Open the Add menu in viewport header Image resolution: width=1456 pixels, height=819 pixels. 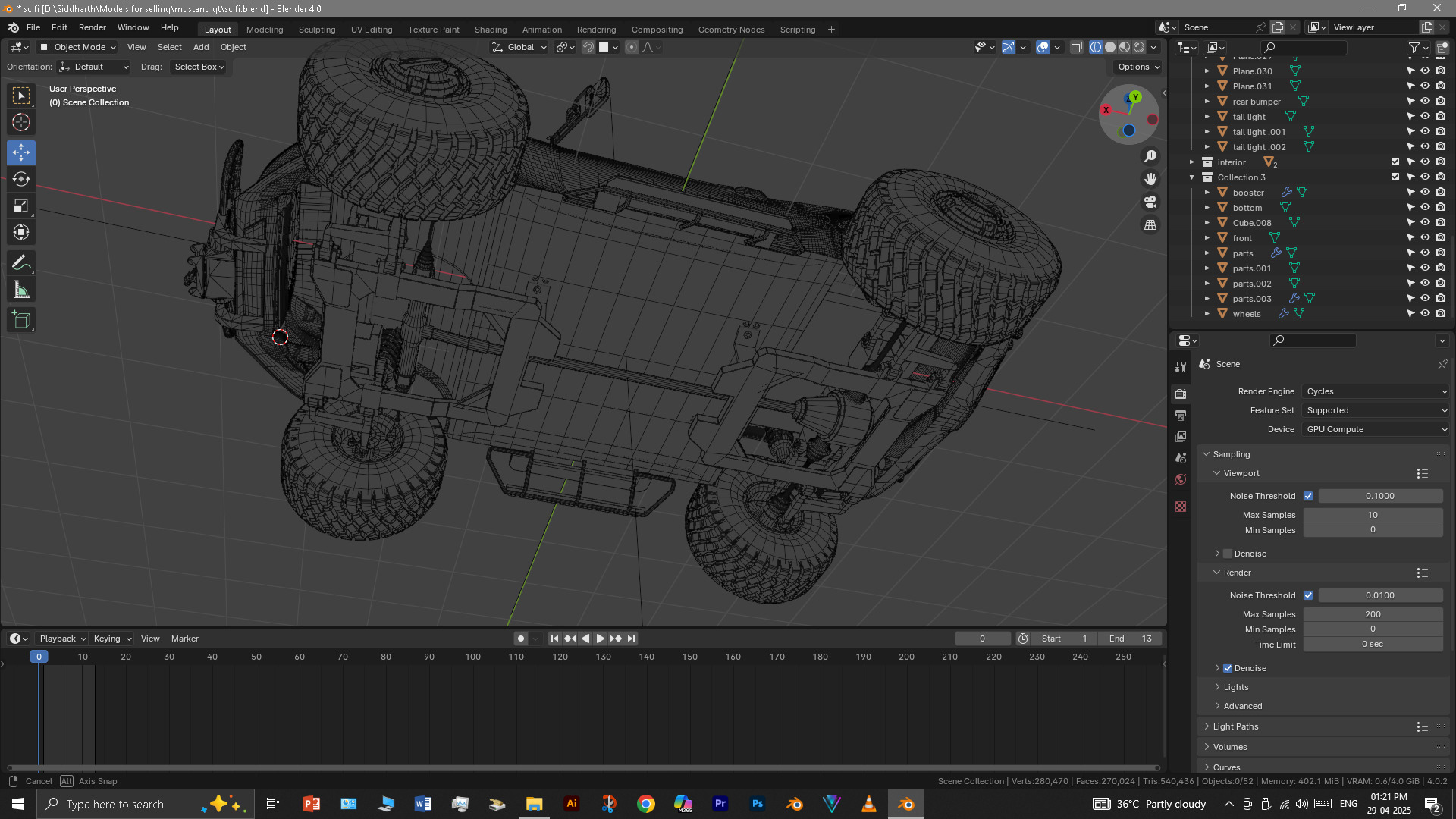(x=201, y=47)
